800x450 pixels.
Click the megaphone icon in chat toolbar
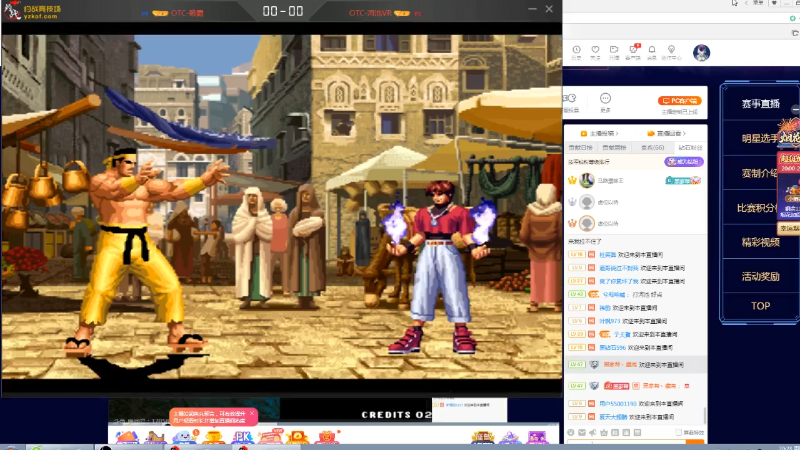(593, 432)
